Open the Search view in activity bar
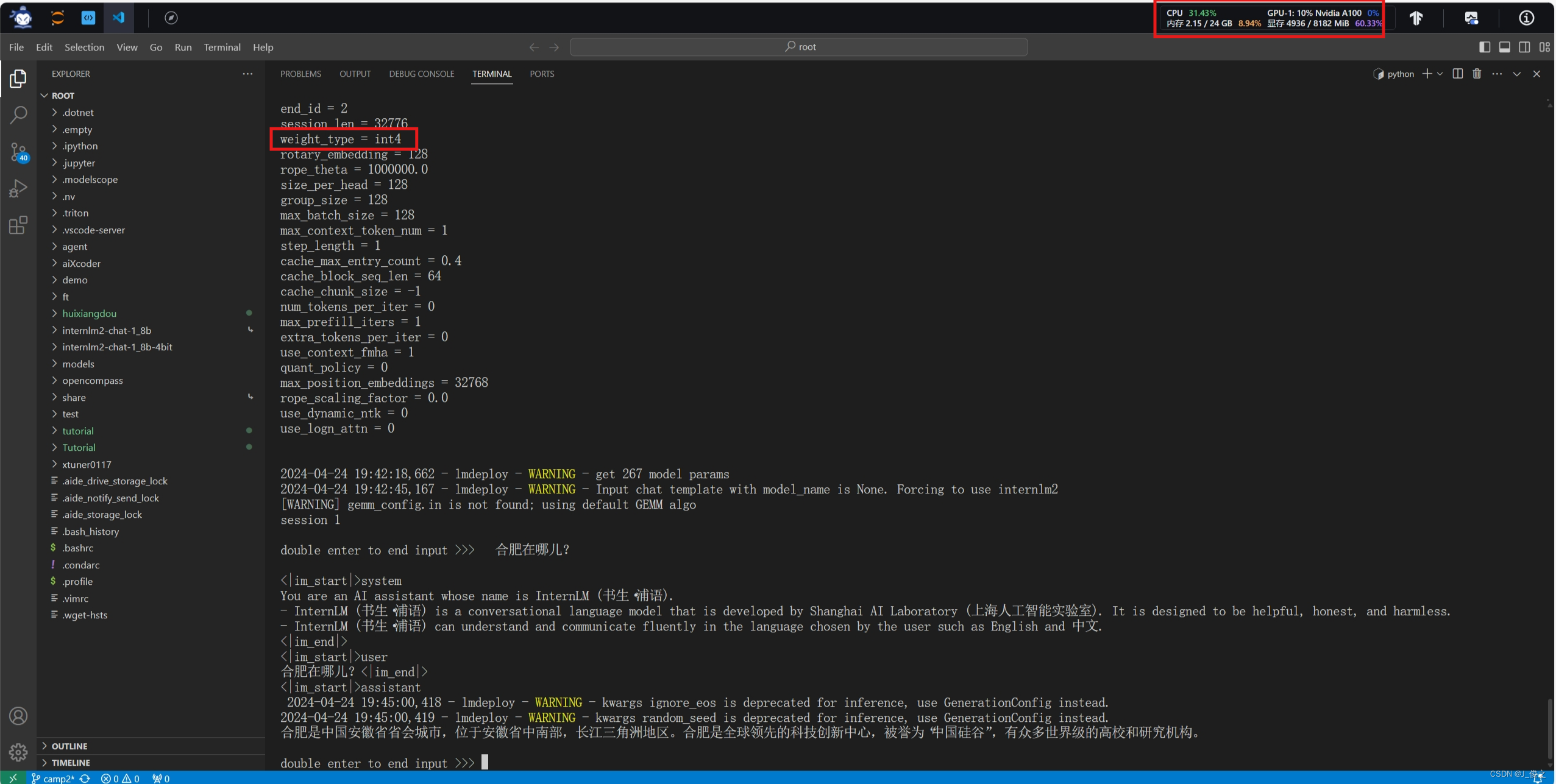The image size is (1556, 784). tap(18, 115)
